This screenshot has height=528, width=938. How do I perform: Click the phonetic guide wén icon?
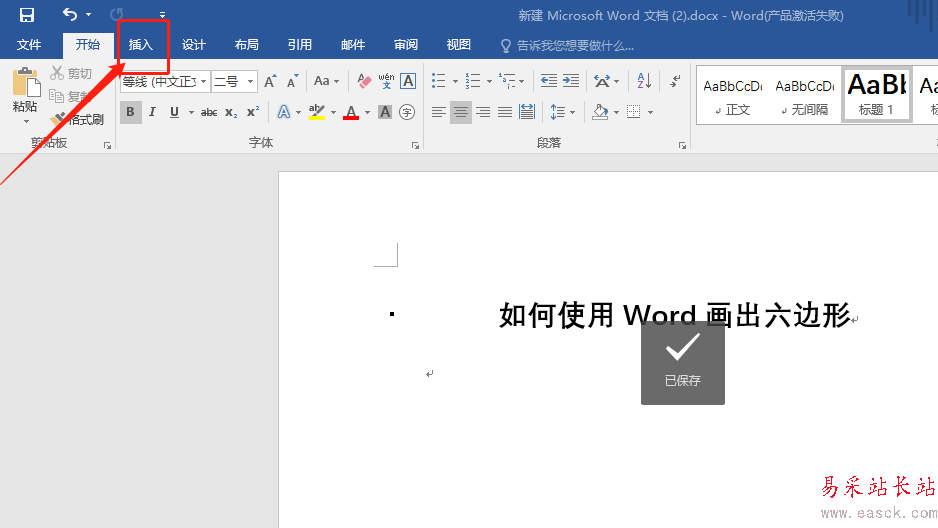[386, 81]
